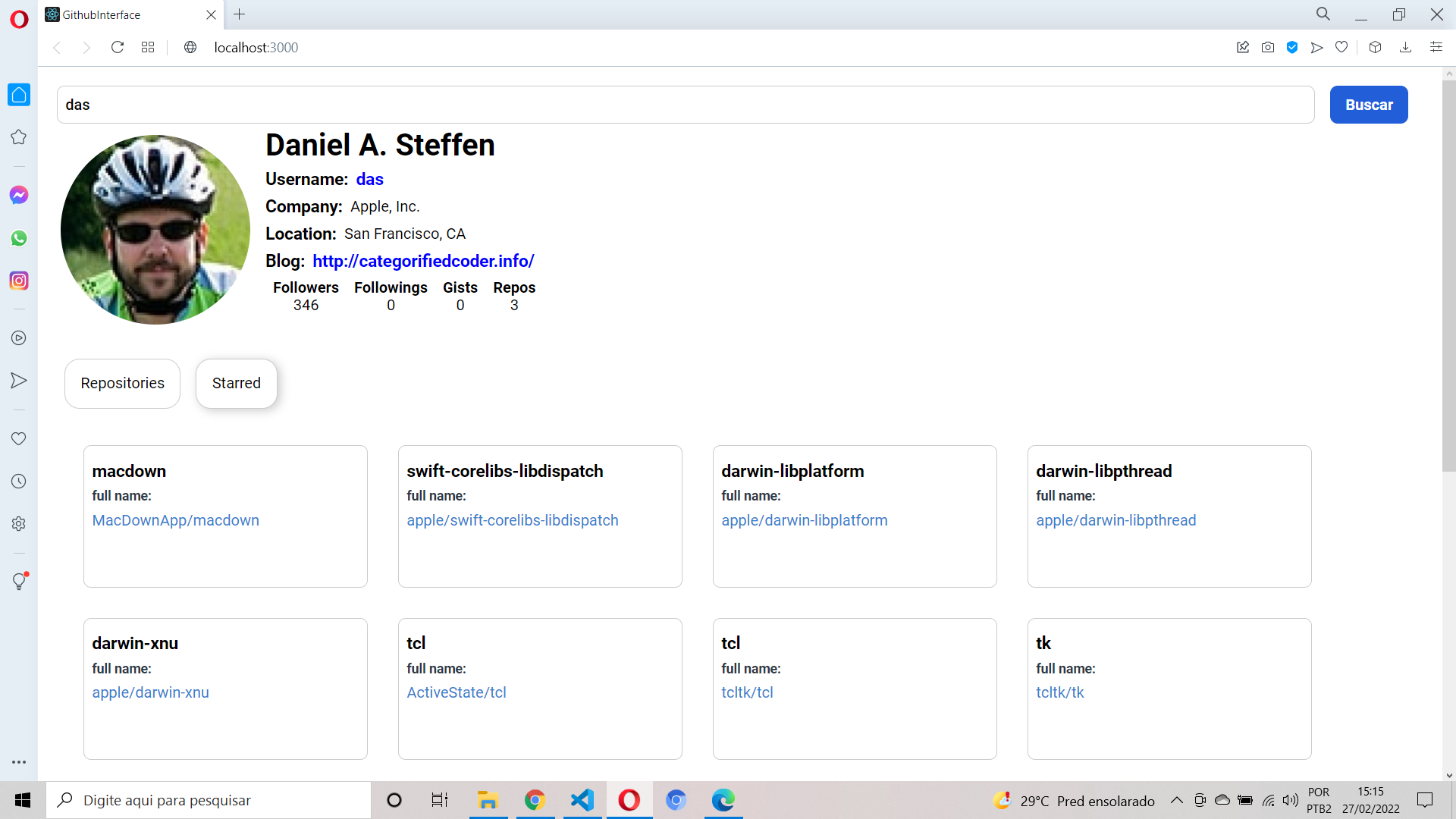Add page to bookmarks heart icon
The height and width of the screenshot is (819, 1456).
1341,48
